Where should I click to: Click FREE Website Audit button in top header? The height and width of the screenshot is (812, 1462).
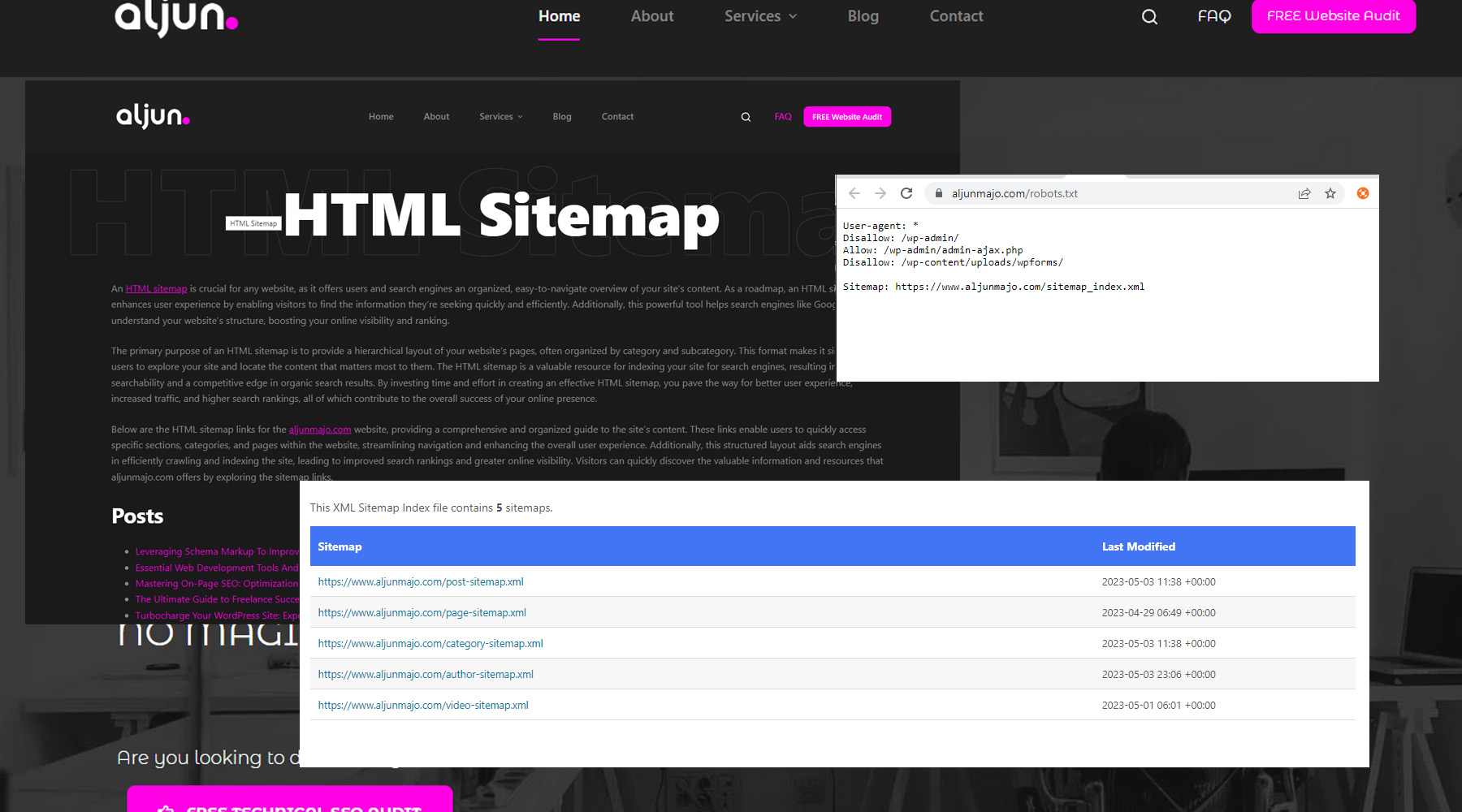pos(1334,16)
